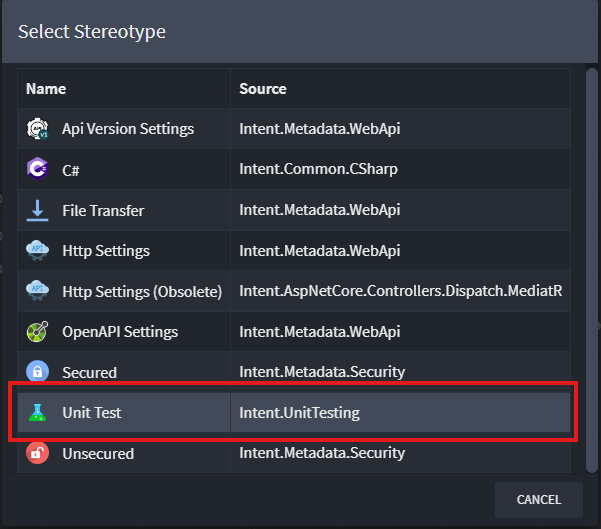Pick the Unsecured stereotype name
The image size is (601, 529).
pos(98,454)
